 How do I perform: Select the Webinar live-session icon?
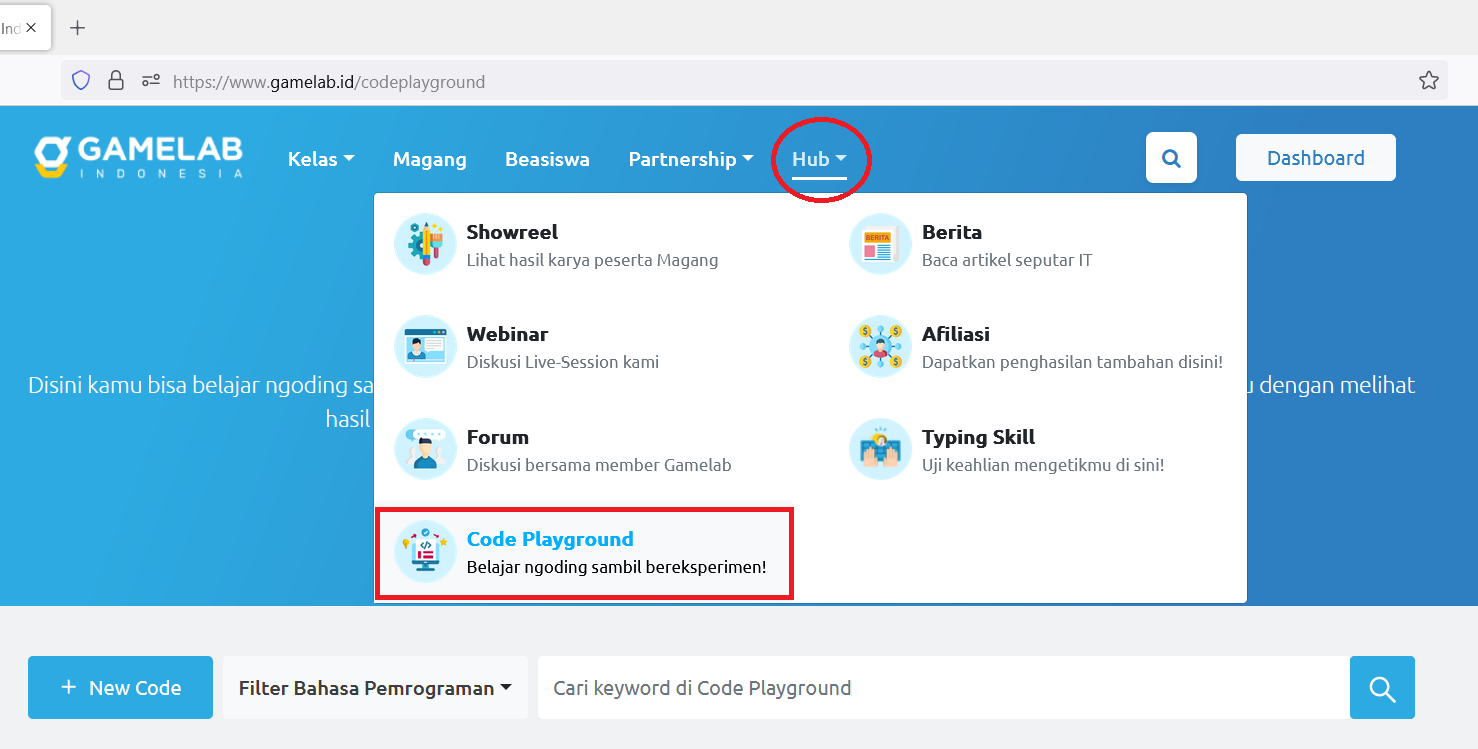[424, 345]
